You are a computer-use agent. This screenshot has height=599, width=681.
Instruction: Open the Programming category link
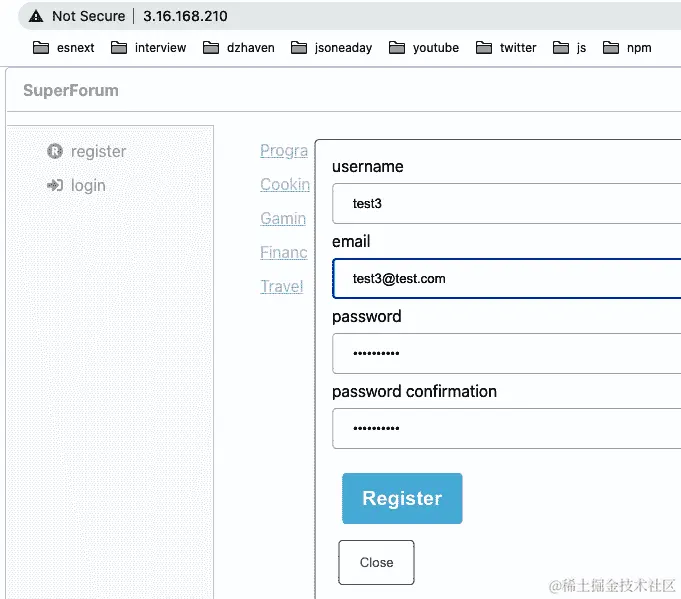pyautogui.click(x=284, y=151)
